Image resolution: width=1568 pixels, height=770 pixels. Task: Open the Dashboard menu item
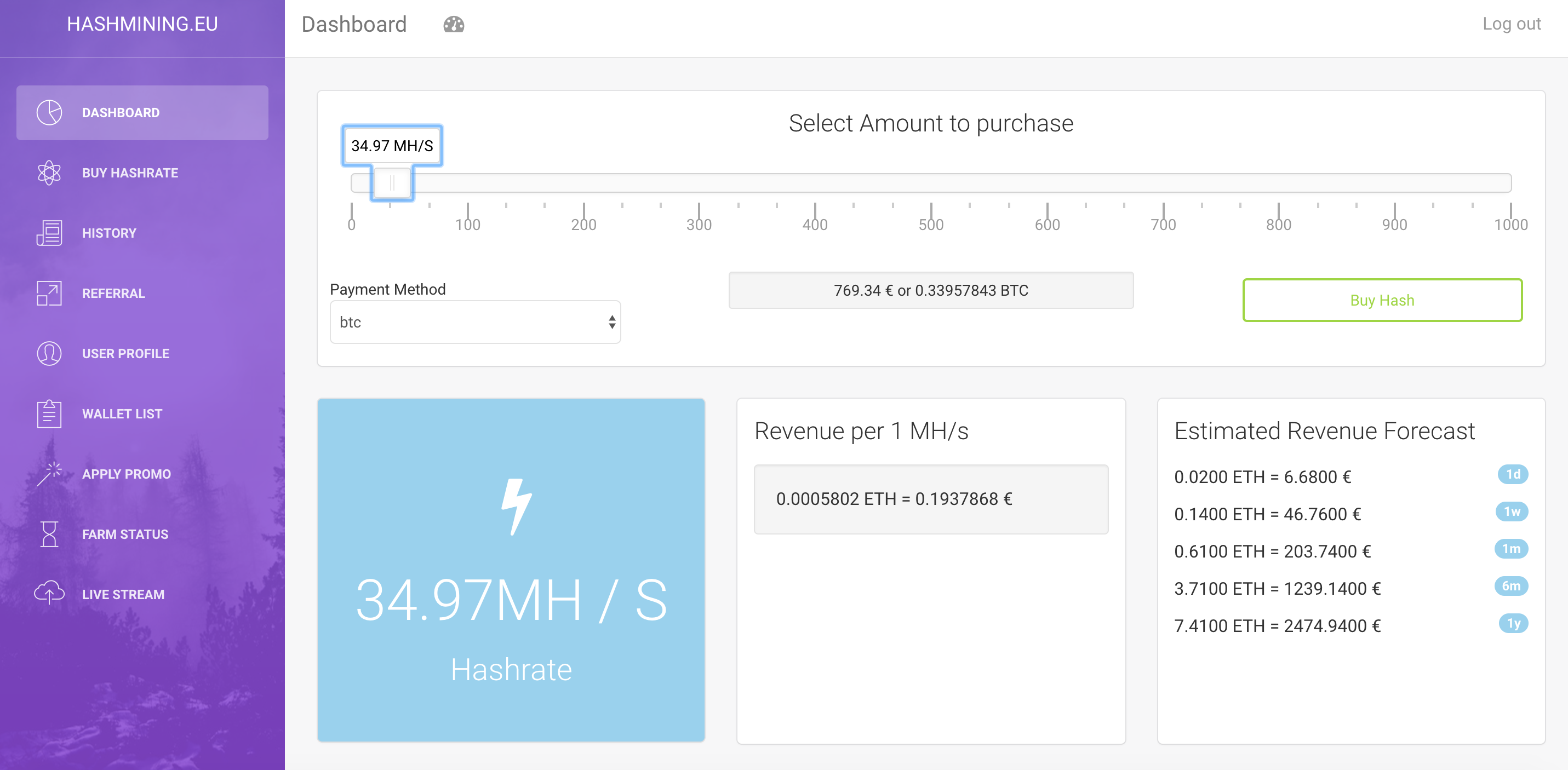coord(142,113)
